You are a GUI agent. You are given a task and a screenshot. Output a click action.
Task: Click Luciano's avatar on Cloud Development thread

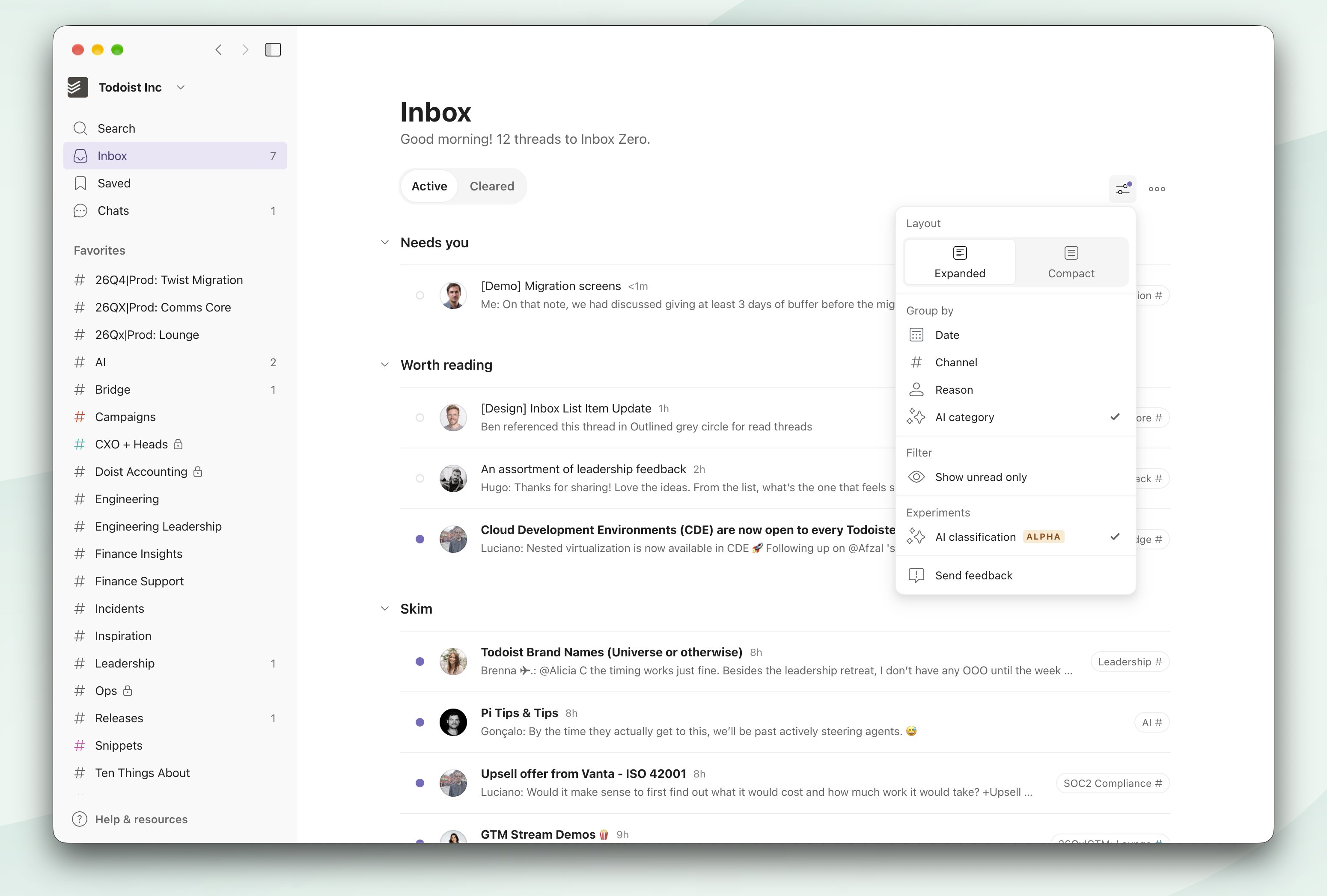pos(453,539)
